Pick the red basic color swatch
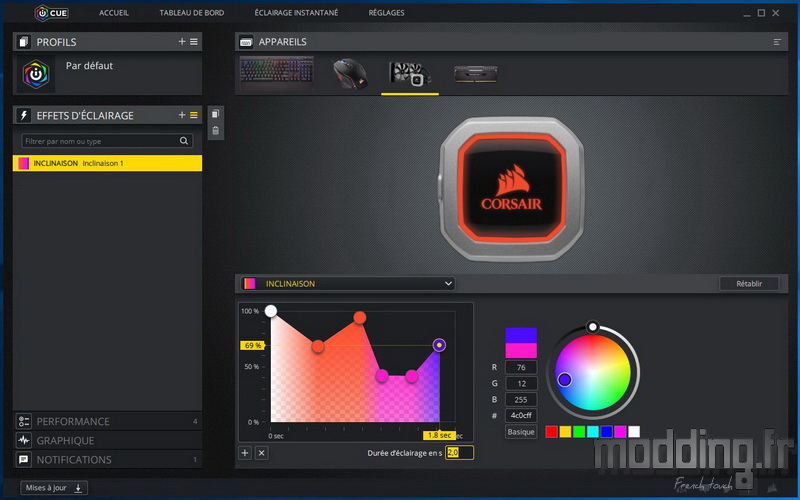This screenshot has height=500, width=800. click(x=552, y=432)
